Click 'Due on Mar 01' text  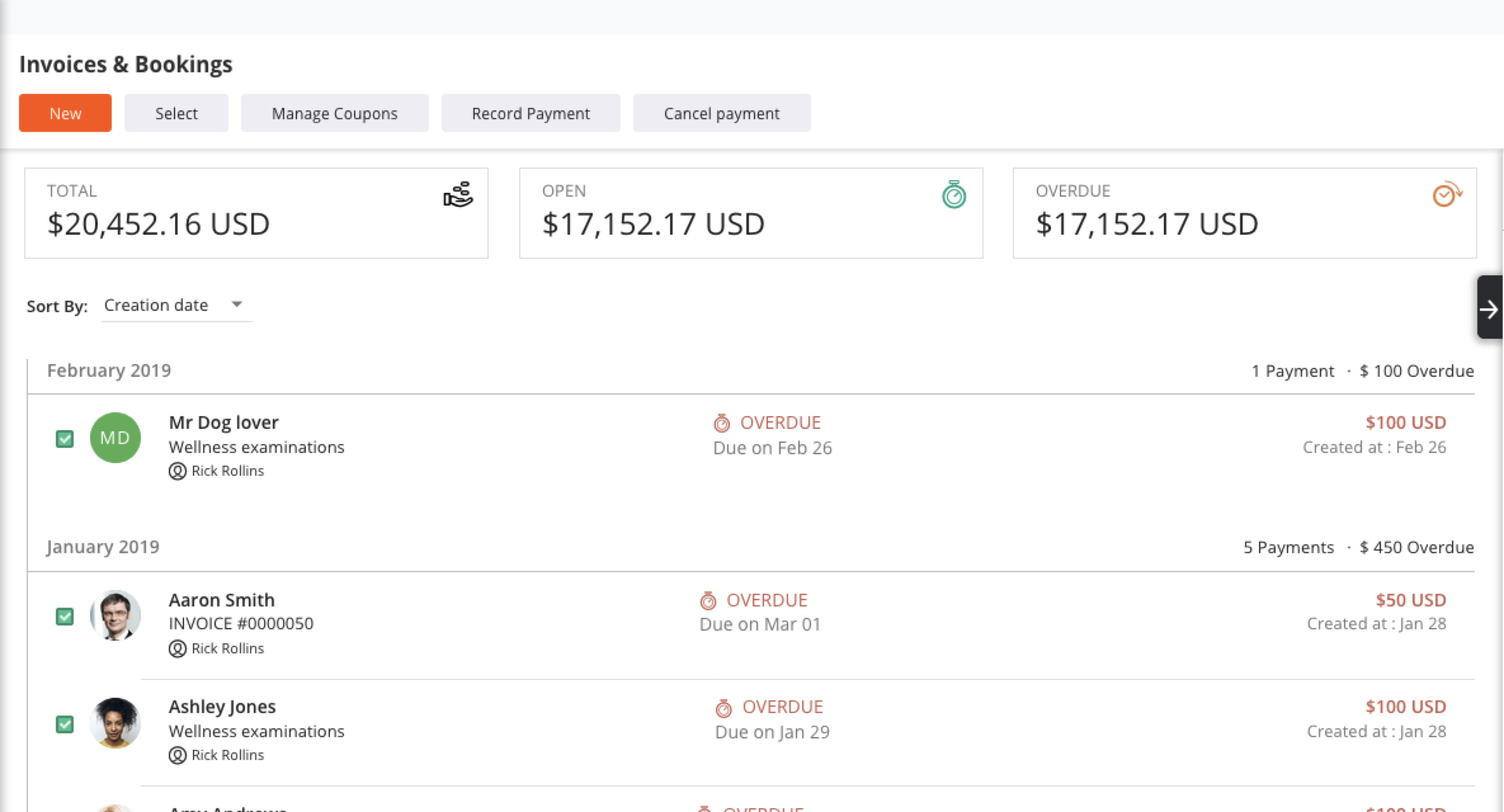click(x=760, y=624)
